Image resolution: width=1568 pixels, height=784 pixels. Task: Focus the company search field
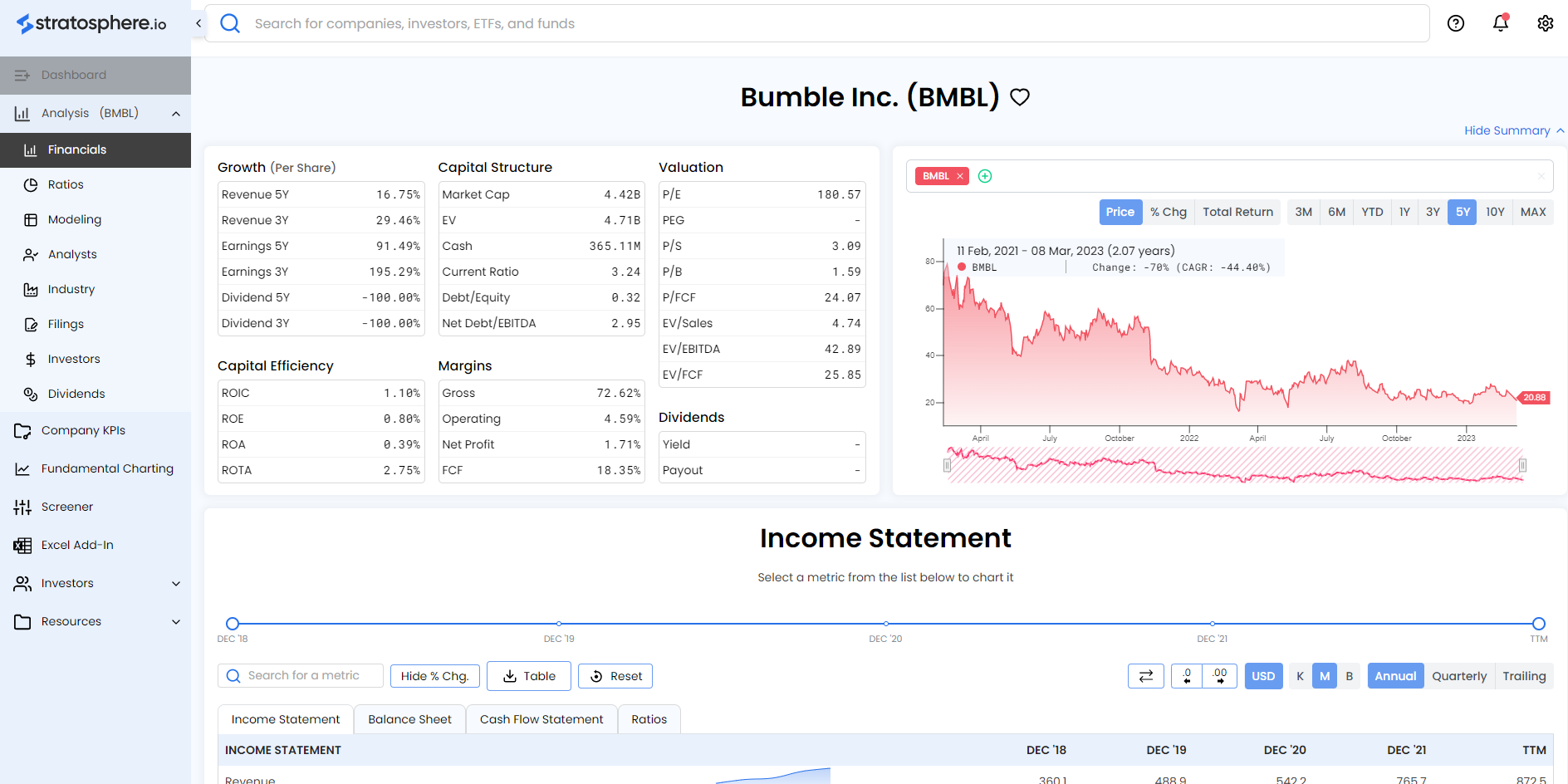[x=817, y=23]
